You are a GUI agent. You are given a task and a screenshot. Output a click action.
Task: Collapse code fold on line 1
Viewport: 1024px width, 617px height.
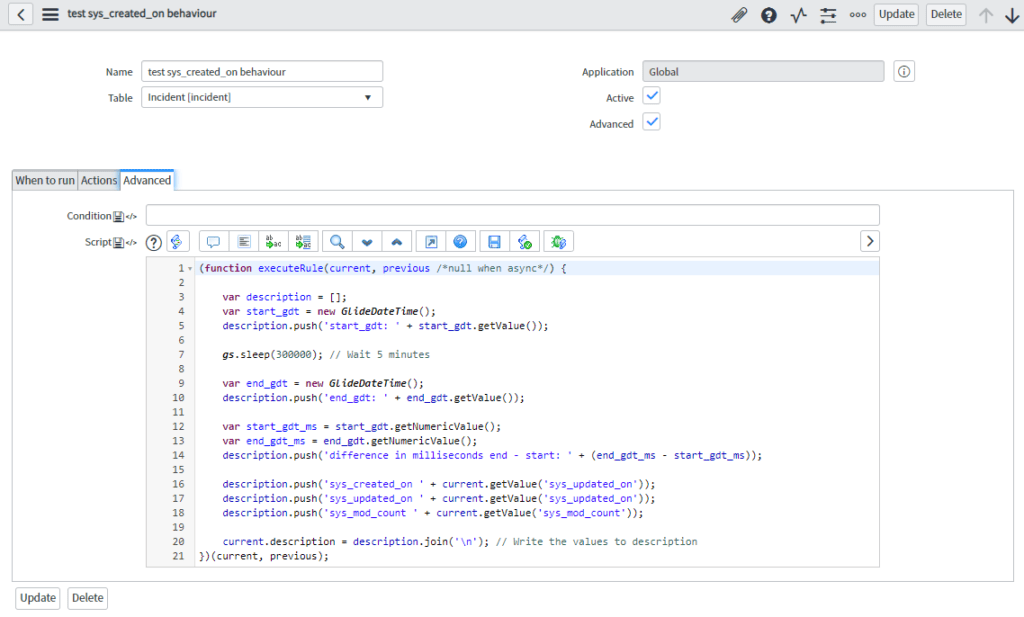pyautogui.click(x=189, y=268)
